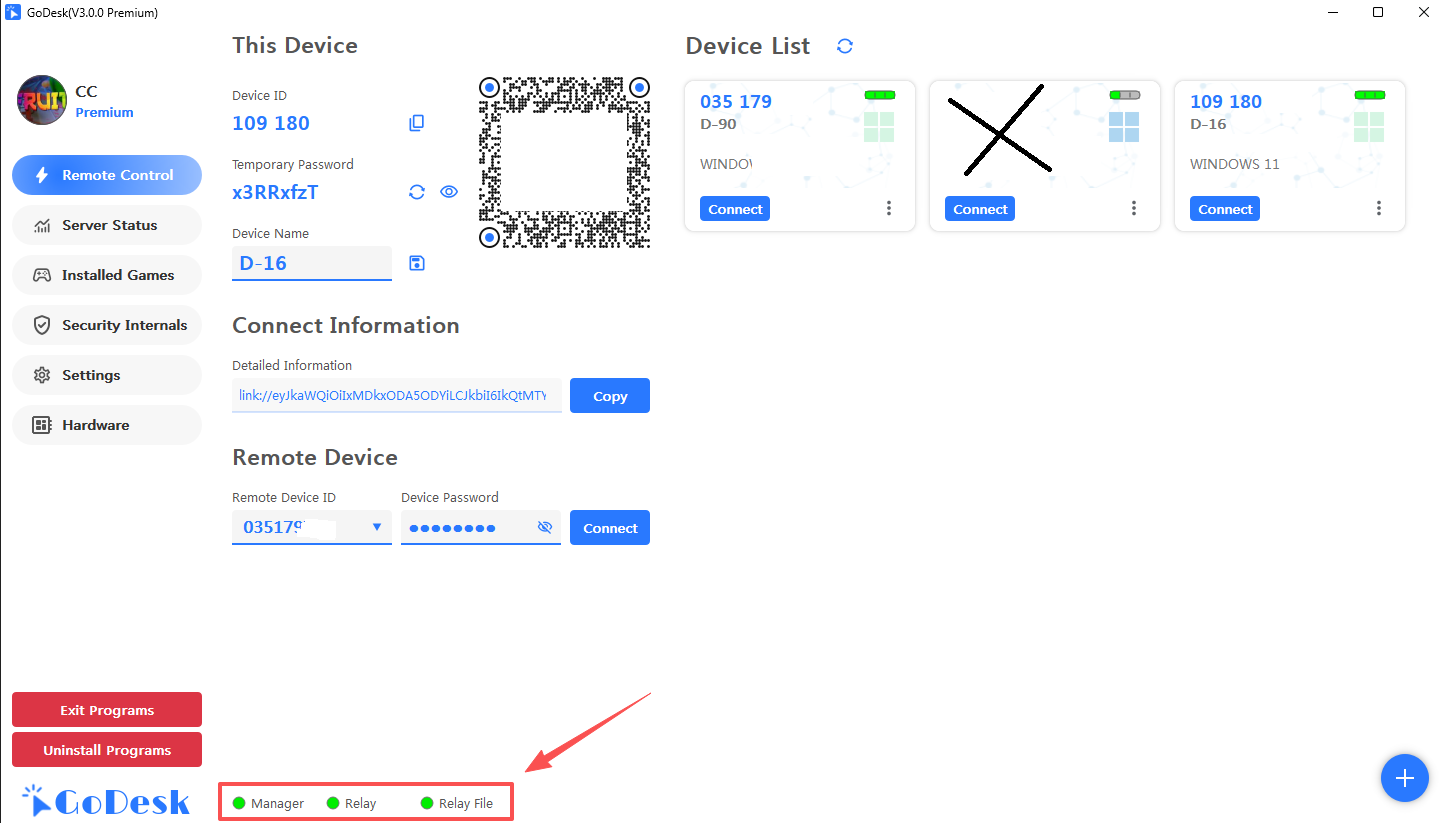Viewport: 1442px width, 823px height.
Task: Open more options for device 035 179
Action: pos(889,208)
